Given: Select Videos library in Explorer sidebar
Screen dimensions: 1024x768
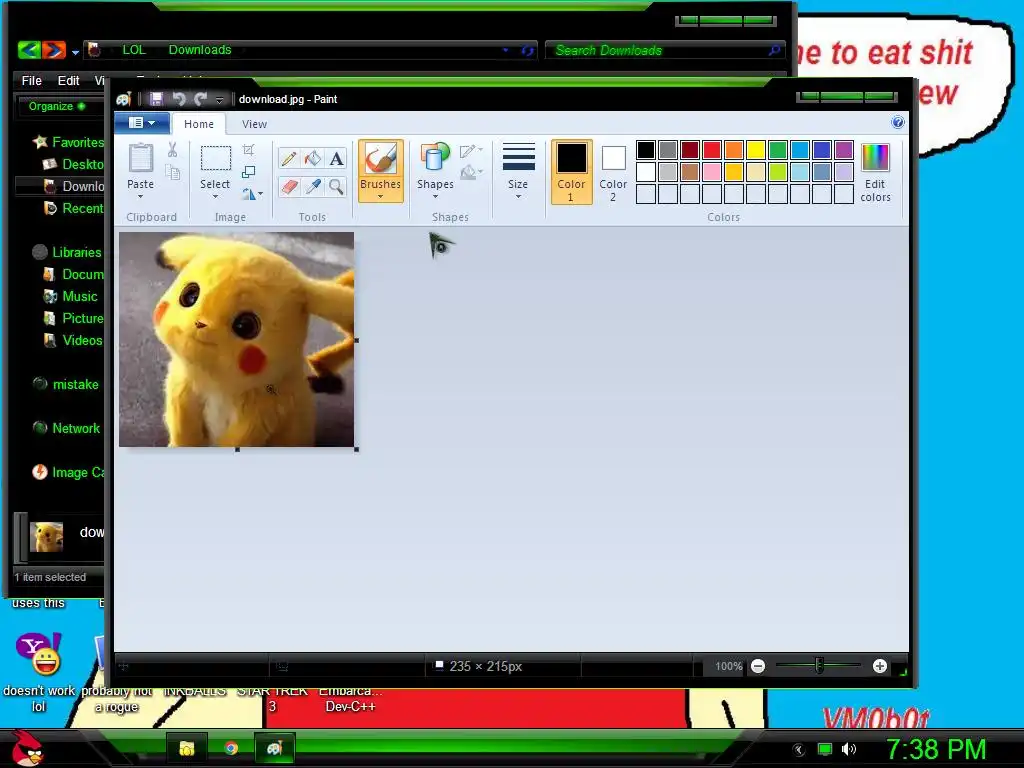Looking at the screenshot, I should pyautogui.click(x=72, y=340).
